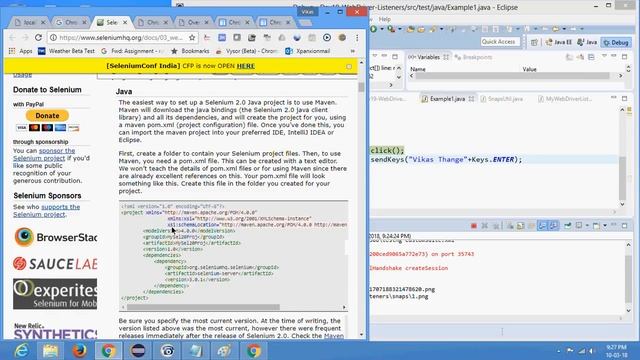The image size is (640, 360).
Task: Click the click(); code line in the editor
Action: click(x=387, y=150)
